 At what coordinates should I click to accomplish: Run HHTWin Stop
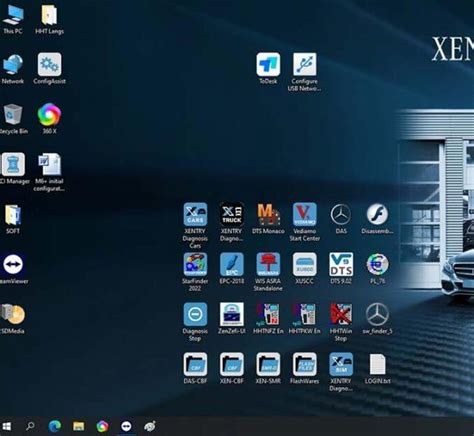[x=341, y=322]
